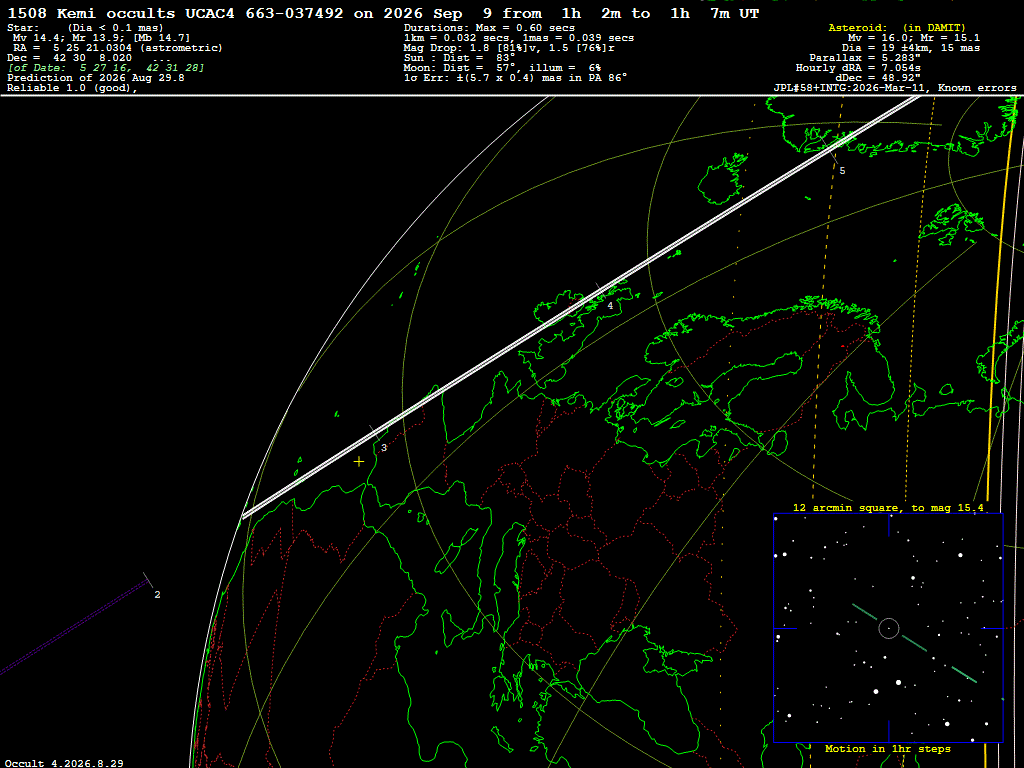Select time marker 4 on the occultation path
The height and width of the screenshot is (768, 1024).
coord(610,305)
